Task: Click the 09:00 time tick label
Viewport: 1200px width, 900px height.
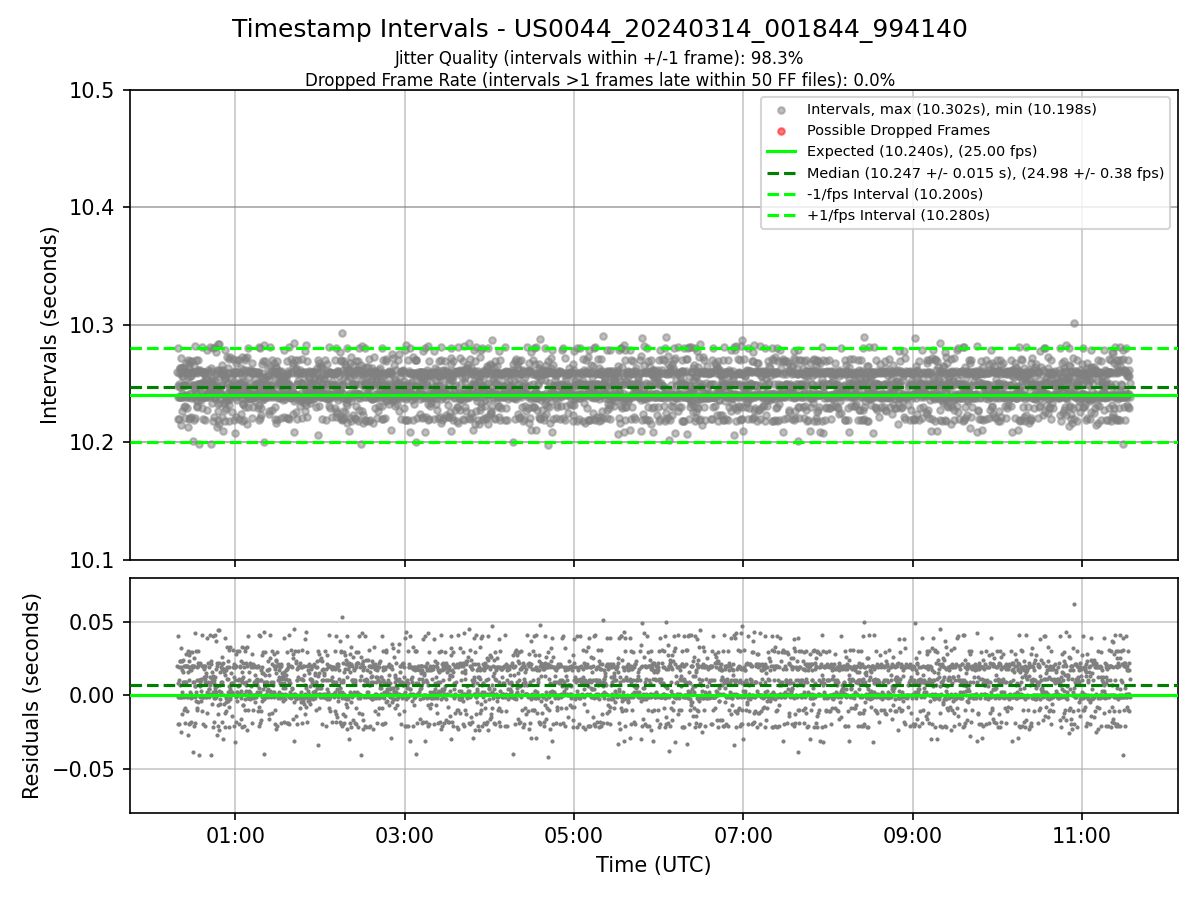Action: click(x=912, y=835)
